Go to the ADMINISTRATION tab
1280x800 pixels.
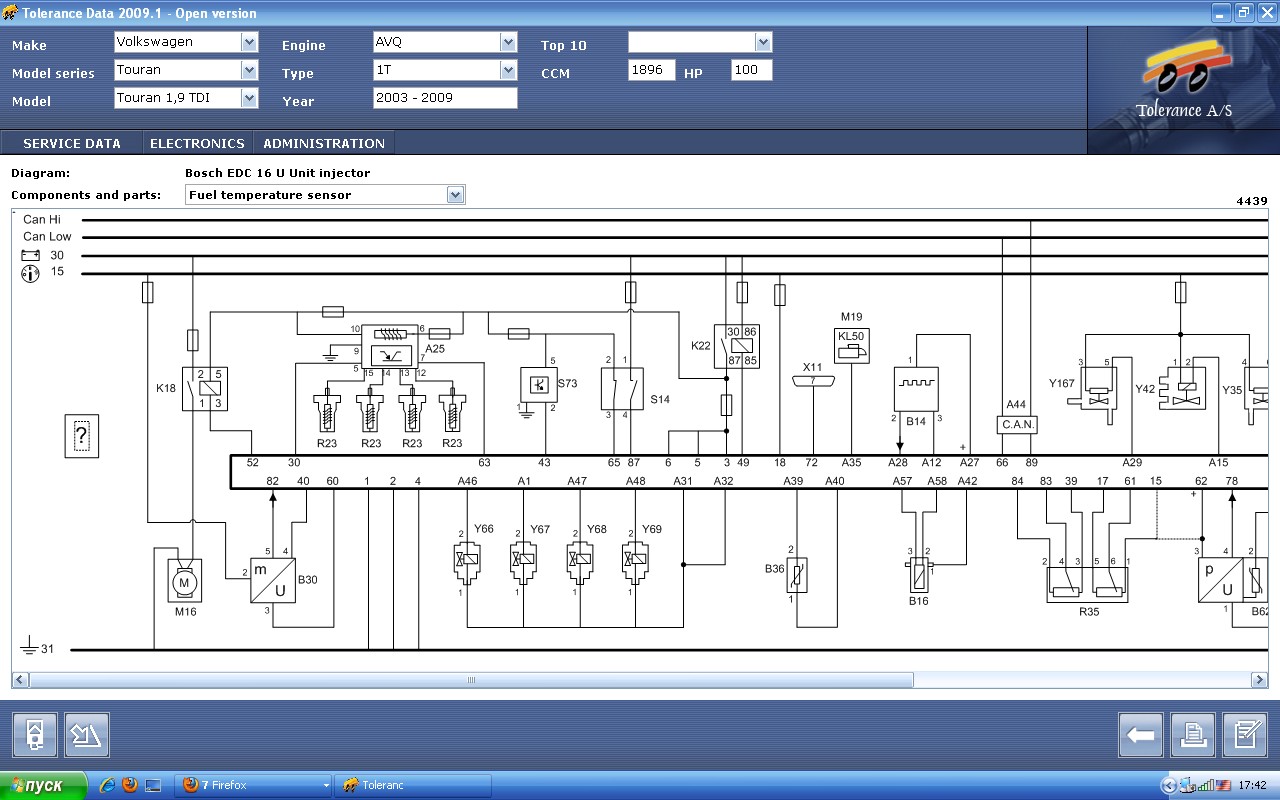pyautogui.click(x=324, y=143)
